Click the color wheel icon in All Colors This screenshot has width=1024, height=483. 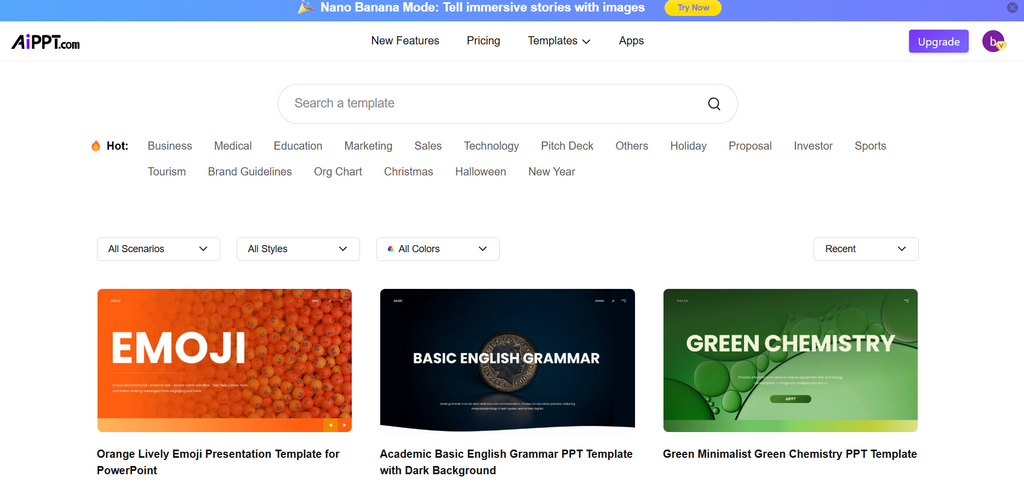click(x=390, y=249)
